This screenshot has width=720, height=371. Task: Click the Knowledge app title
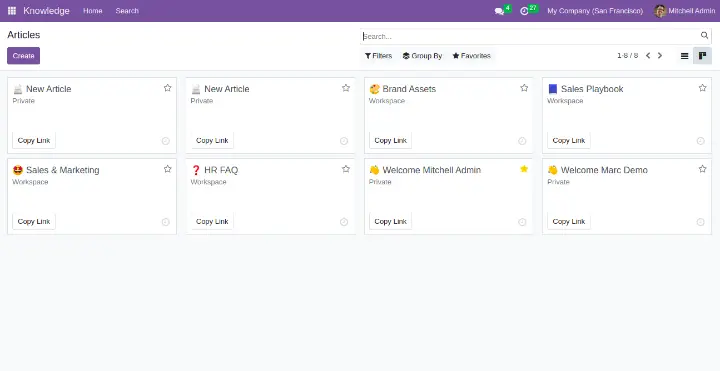46,11
